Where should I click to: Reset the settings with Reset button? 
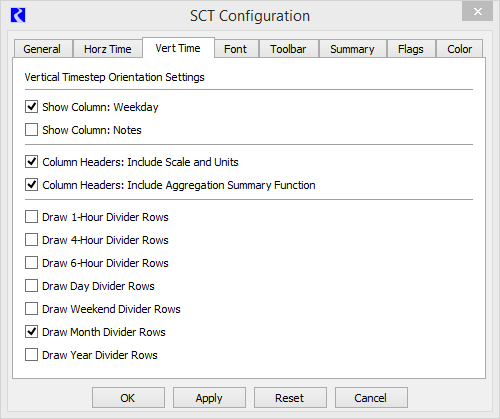(290, 398)
